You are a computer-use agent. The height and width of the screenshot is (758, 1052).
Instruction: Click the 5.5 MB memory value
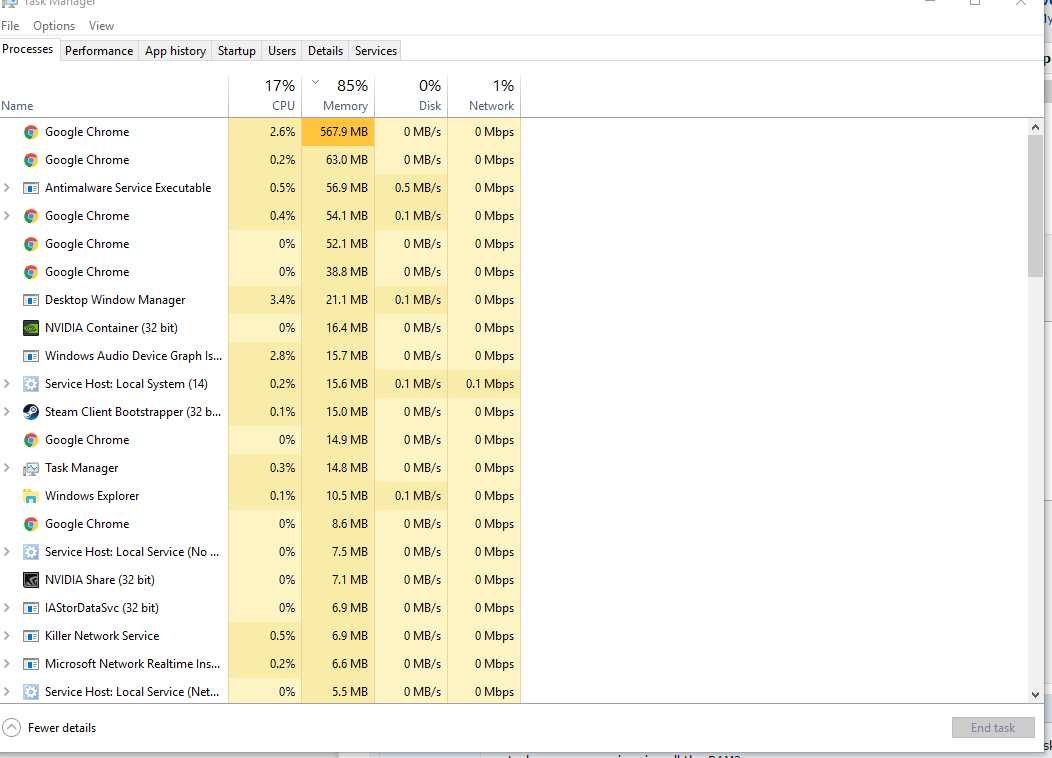point(350,692)
